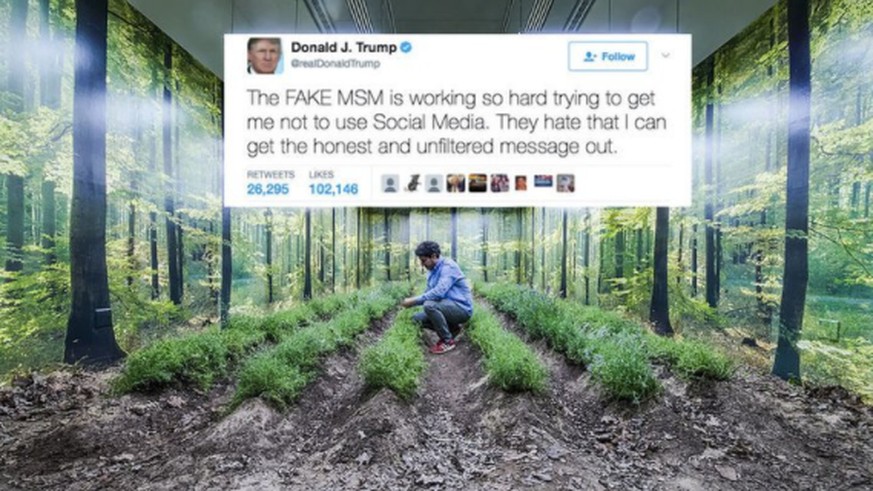Open fifth liker avatar with dark-gold image
The height and width of the screenshot is (491, 873).
[x=477, y=183]
